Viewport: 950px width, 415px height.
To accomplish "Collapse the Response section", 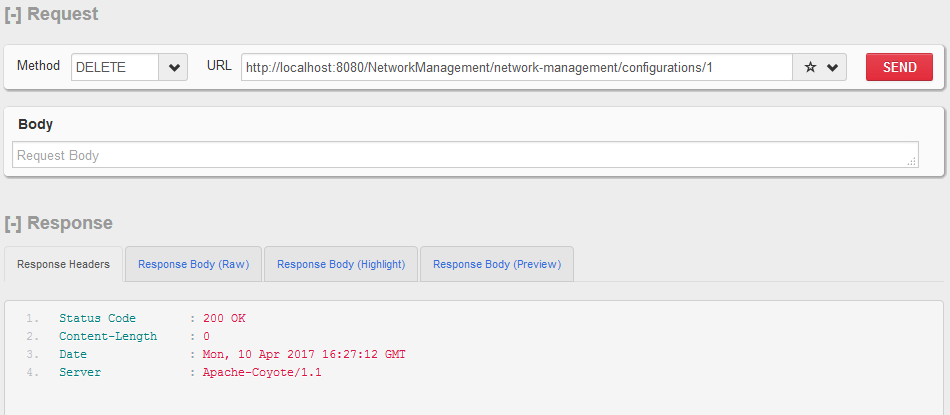I will click(x=13, y=223).
